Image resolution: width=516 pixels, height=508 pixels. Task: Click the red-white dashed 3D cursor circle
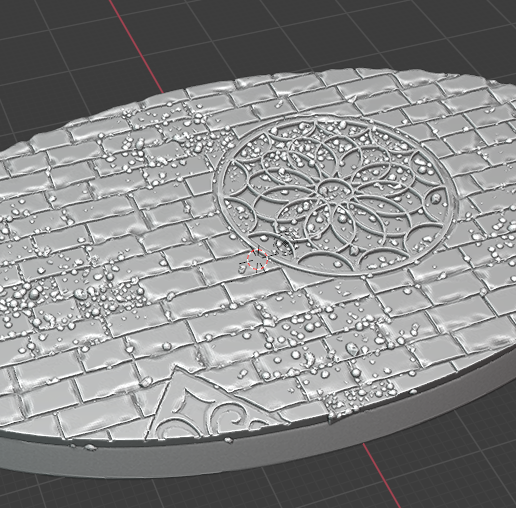pyautogui.click(x=257, y=259)
